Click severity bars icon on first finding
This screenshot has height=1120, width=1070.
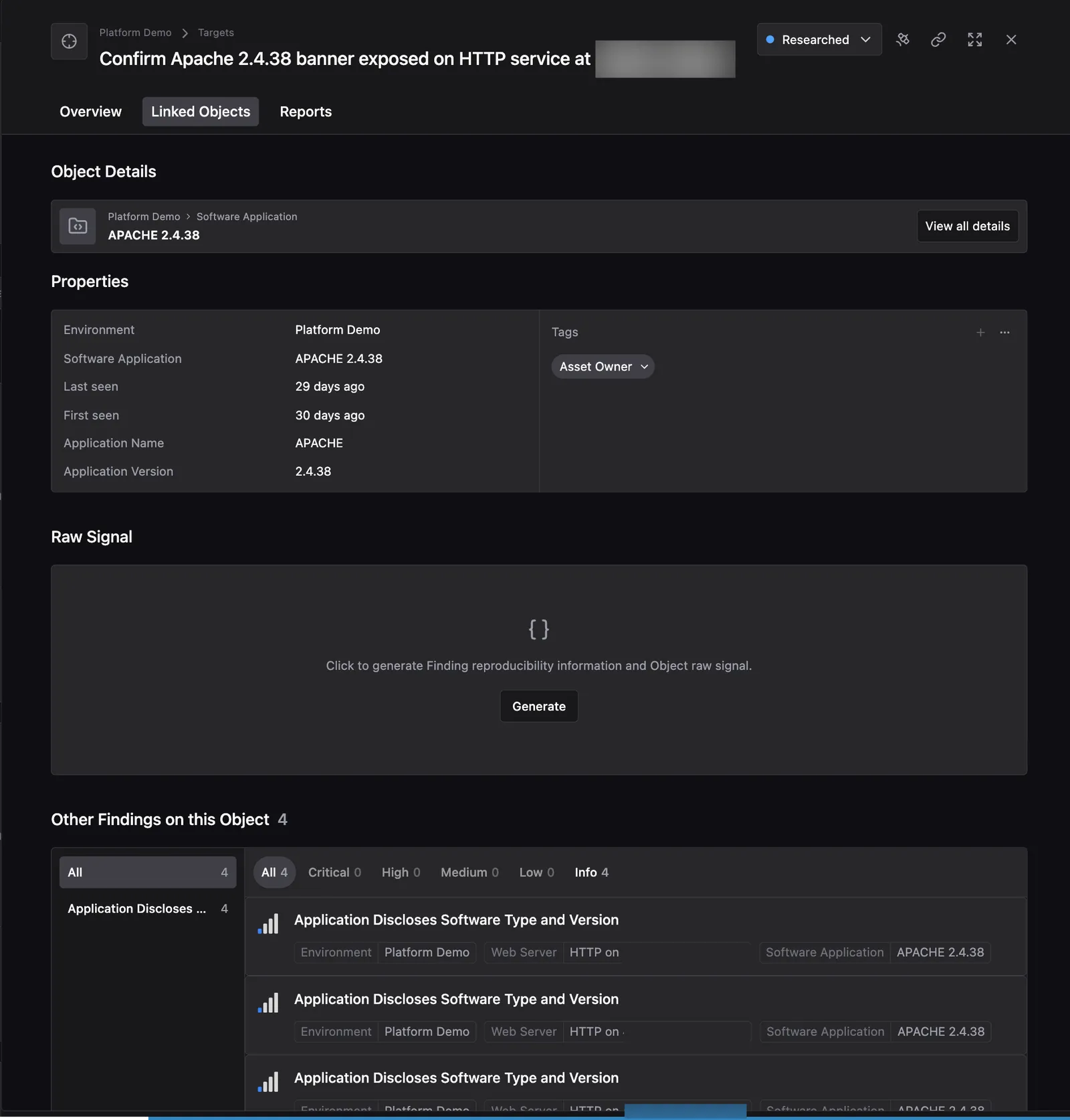point(268,924)
